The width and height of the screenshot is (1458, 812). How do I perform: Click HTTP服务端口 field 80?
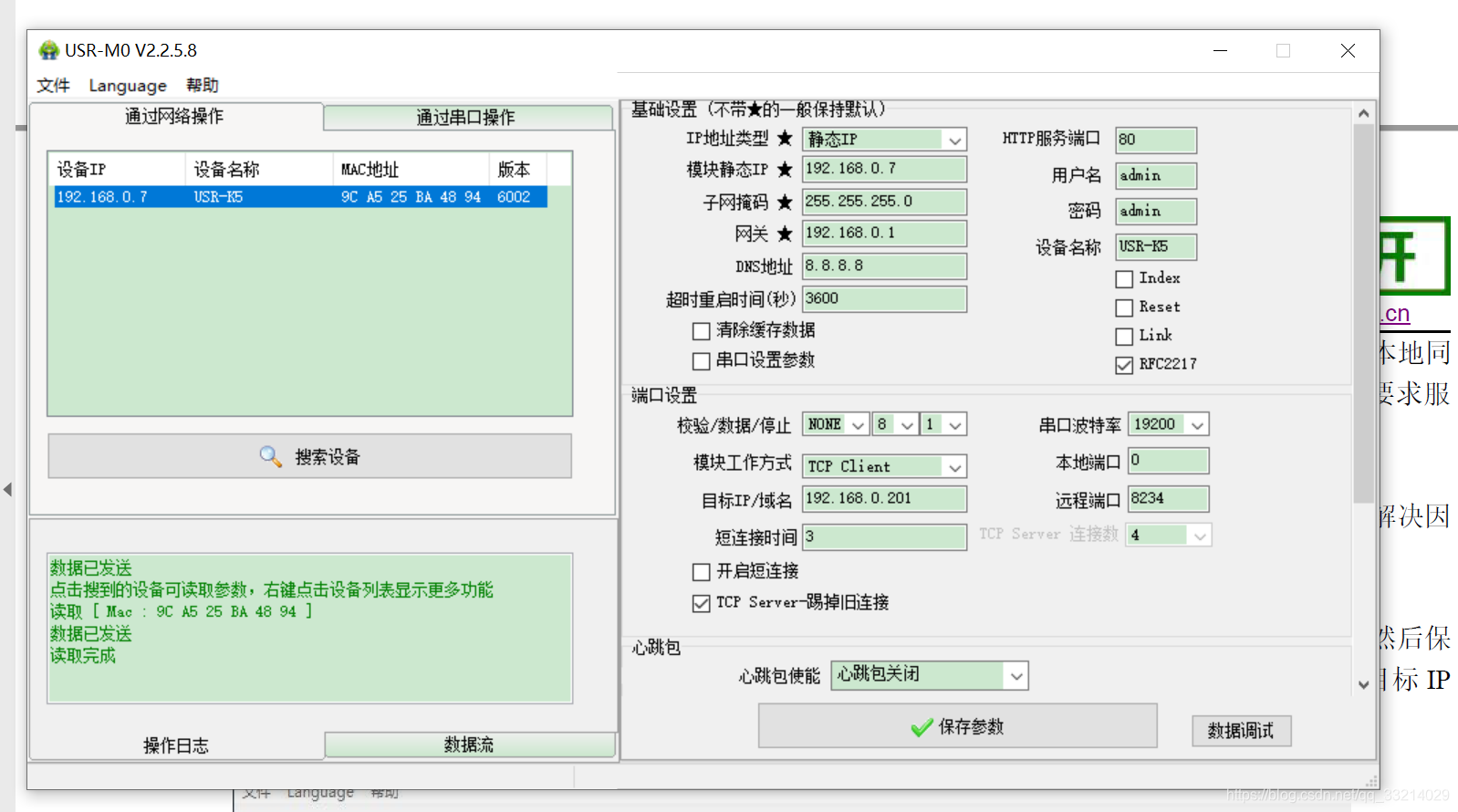tap(1156, 141)
